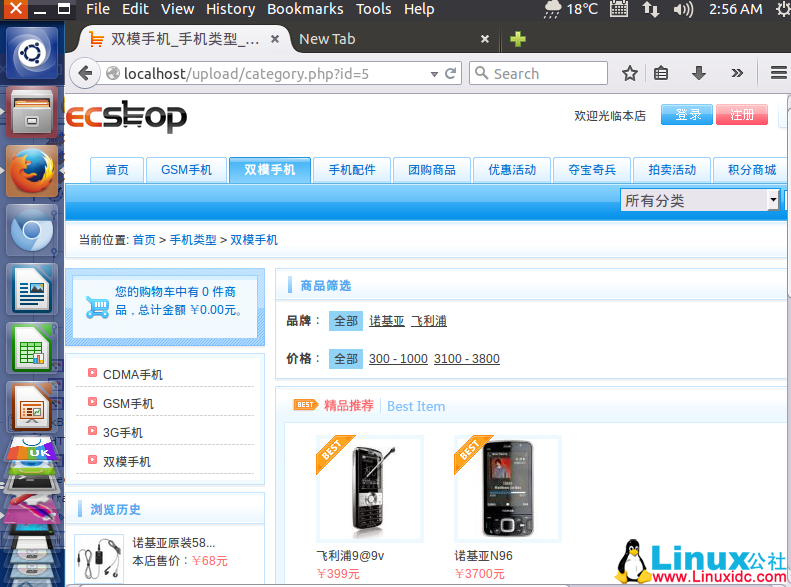Open CDMA手机 sidebar category

click(x=133, y=375)
